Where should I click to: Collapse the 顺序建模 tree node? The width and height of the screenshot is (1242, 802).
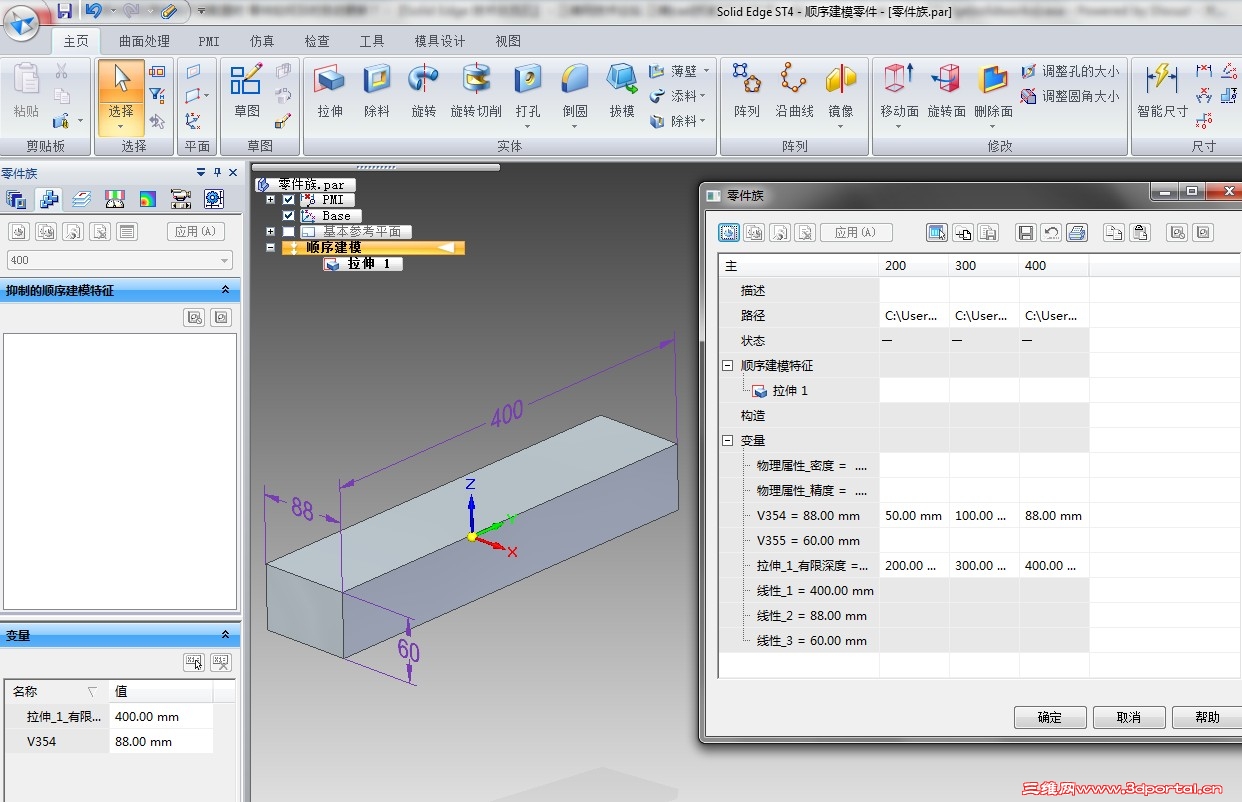(x=270, y=248)
